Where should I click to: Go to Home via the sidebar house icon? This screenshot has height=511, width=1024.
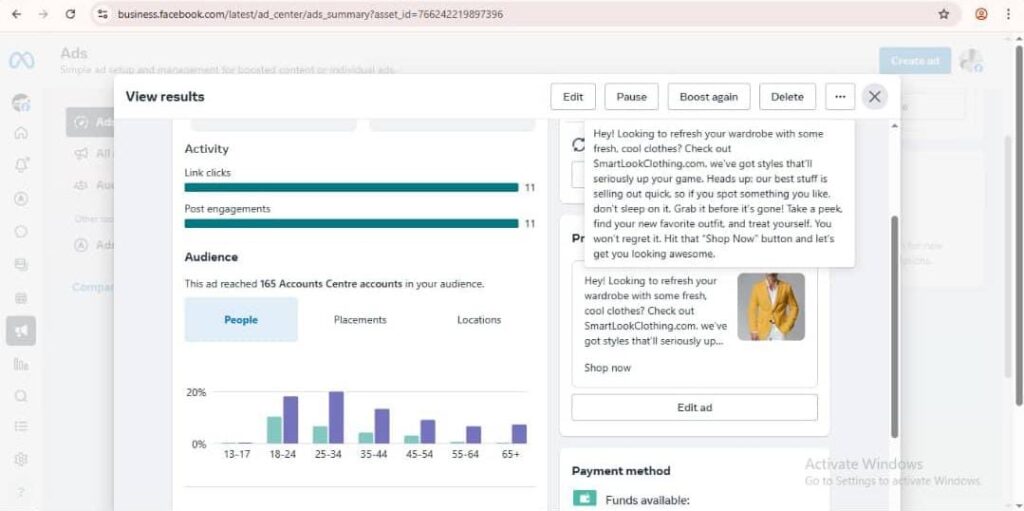point(21,133)
